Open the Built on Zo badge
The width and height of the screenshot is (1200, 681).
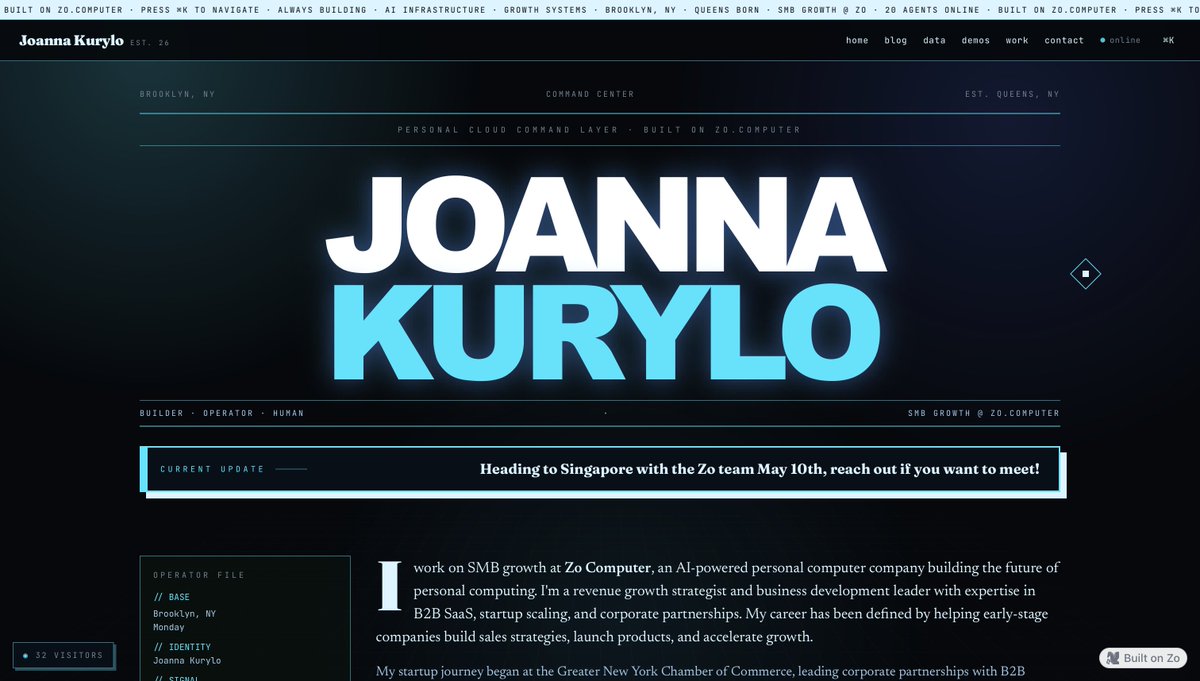[1143, 658]
